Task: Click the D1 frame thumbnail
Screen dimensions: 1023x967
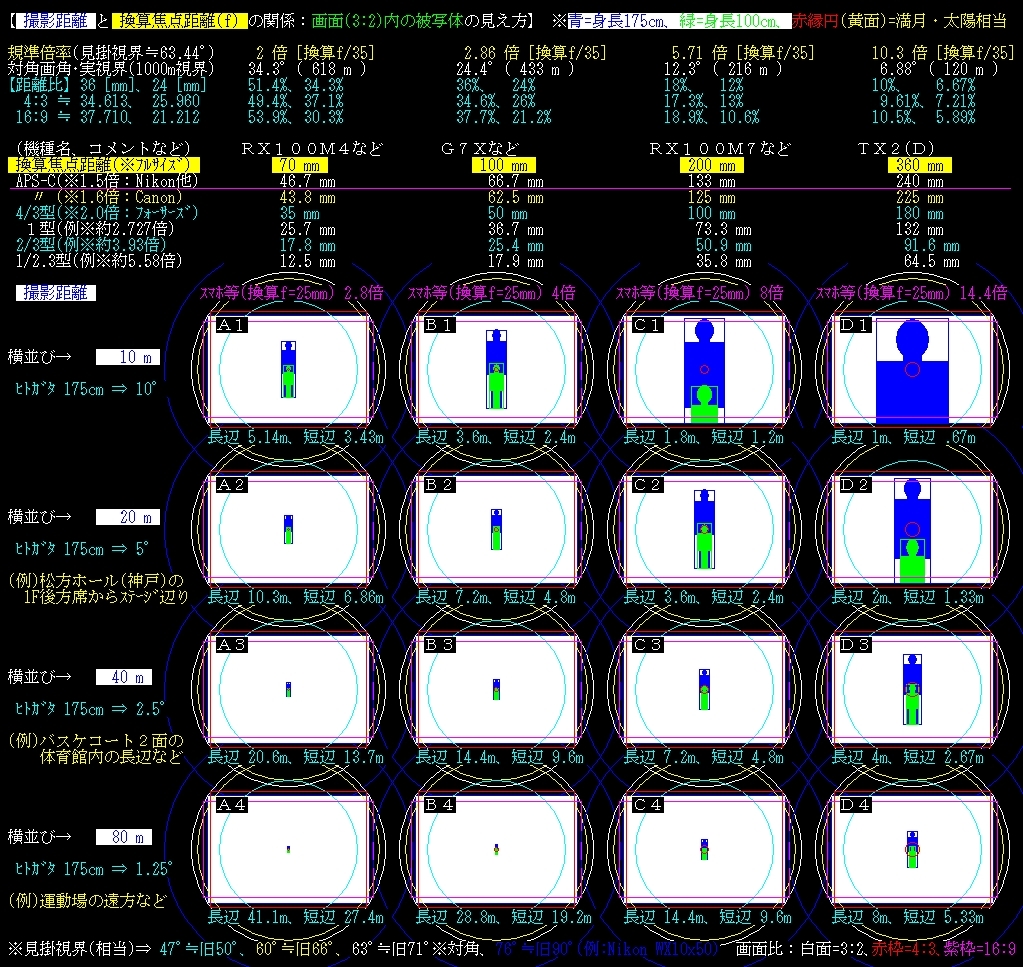Action: (912, 369)
